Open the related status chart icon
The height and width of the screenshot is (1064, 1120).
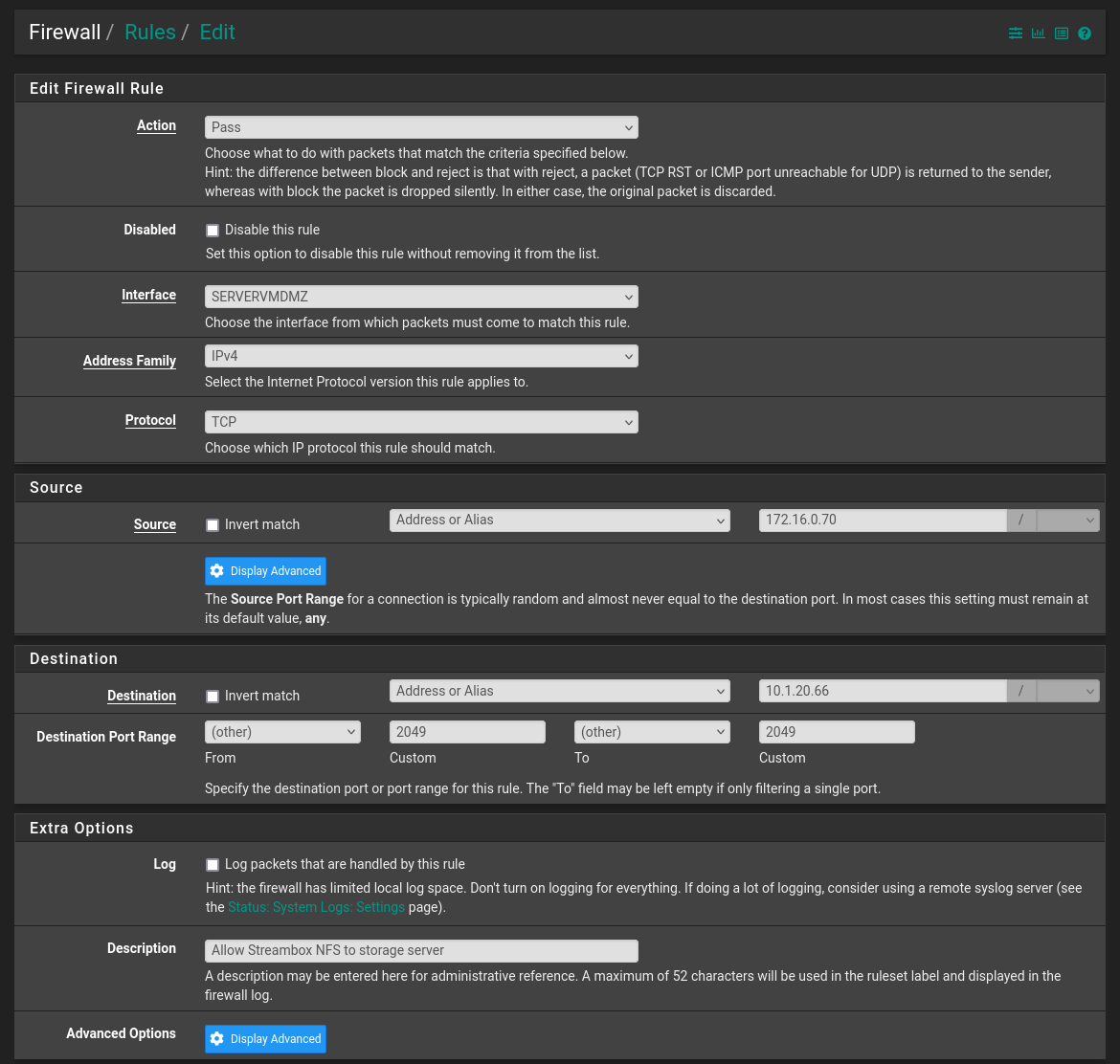click(x=1038, y=33)
